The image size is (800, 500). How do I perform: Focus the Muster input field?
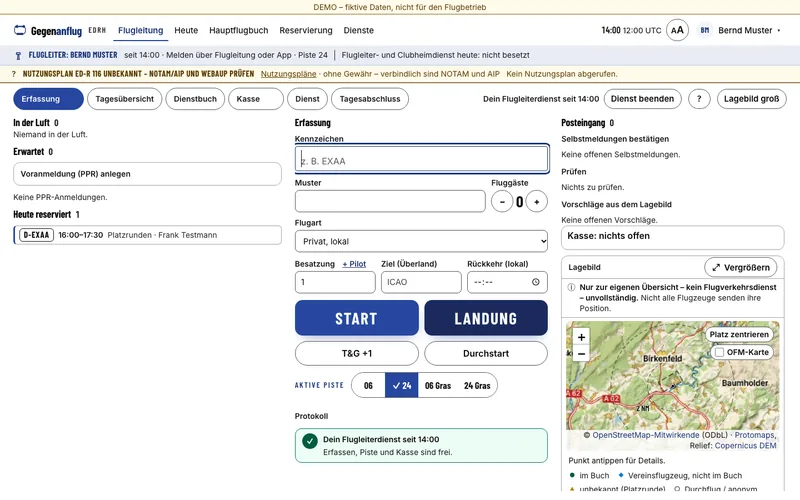point(390,202)
